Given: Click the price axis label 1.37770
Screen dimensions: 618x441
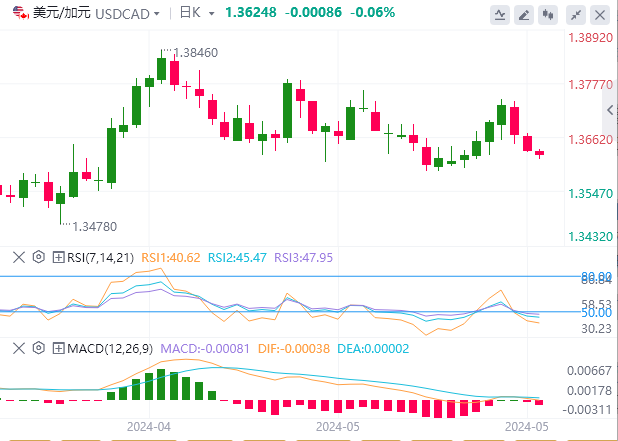Looking at the screenshot, I should click(x=590, y=85).
